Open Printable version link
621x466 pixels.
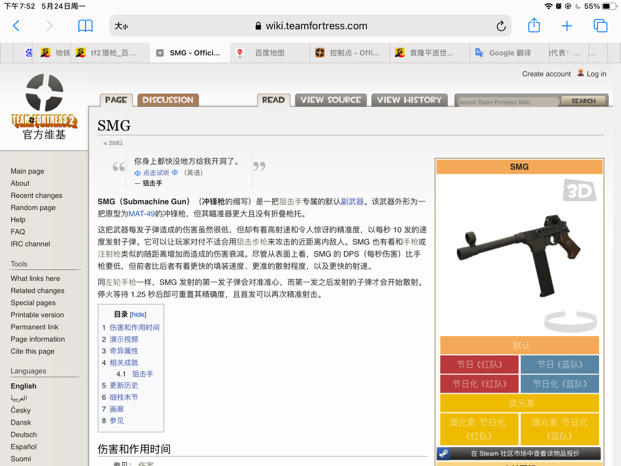pyautogui.click(x=37, y=315)
